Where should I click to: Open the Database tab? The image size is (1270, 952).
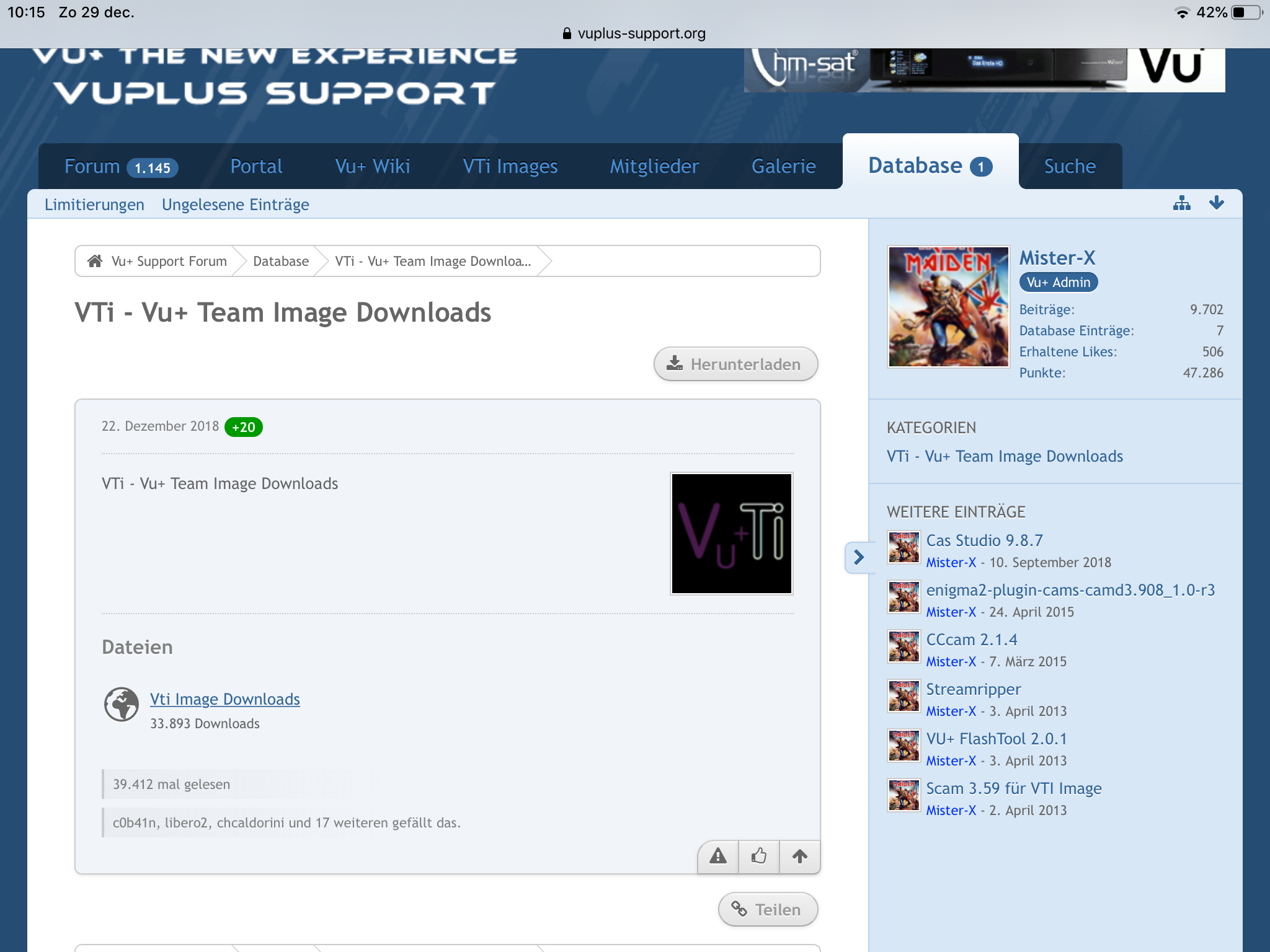click(930, 165)
